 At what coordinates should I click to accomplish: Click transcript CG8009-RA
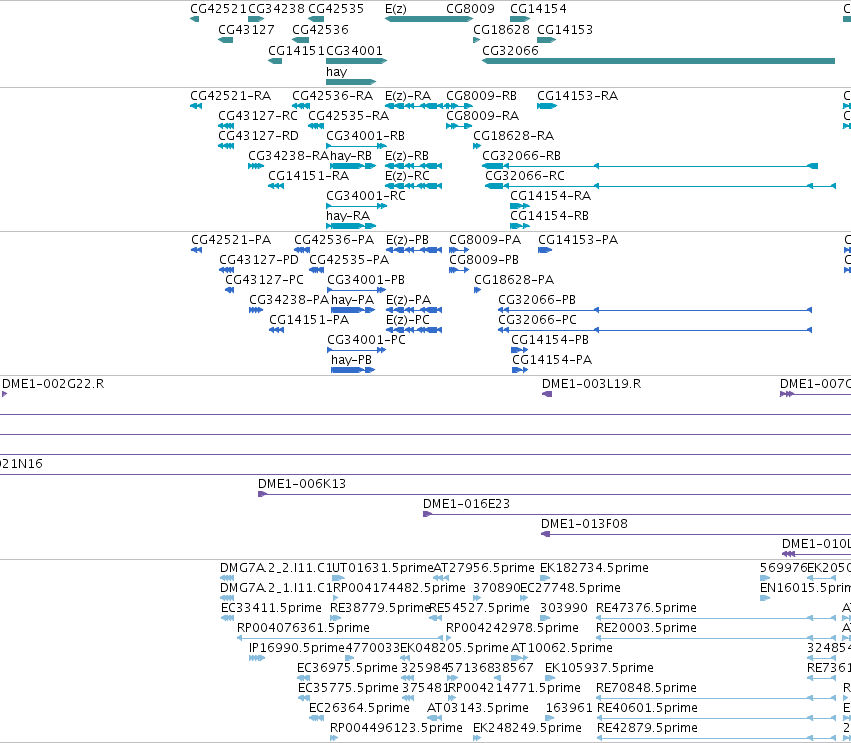point(482,116)
